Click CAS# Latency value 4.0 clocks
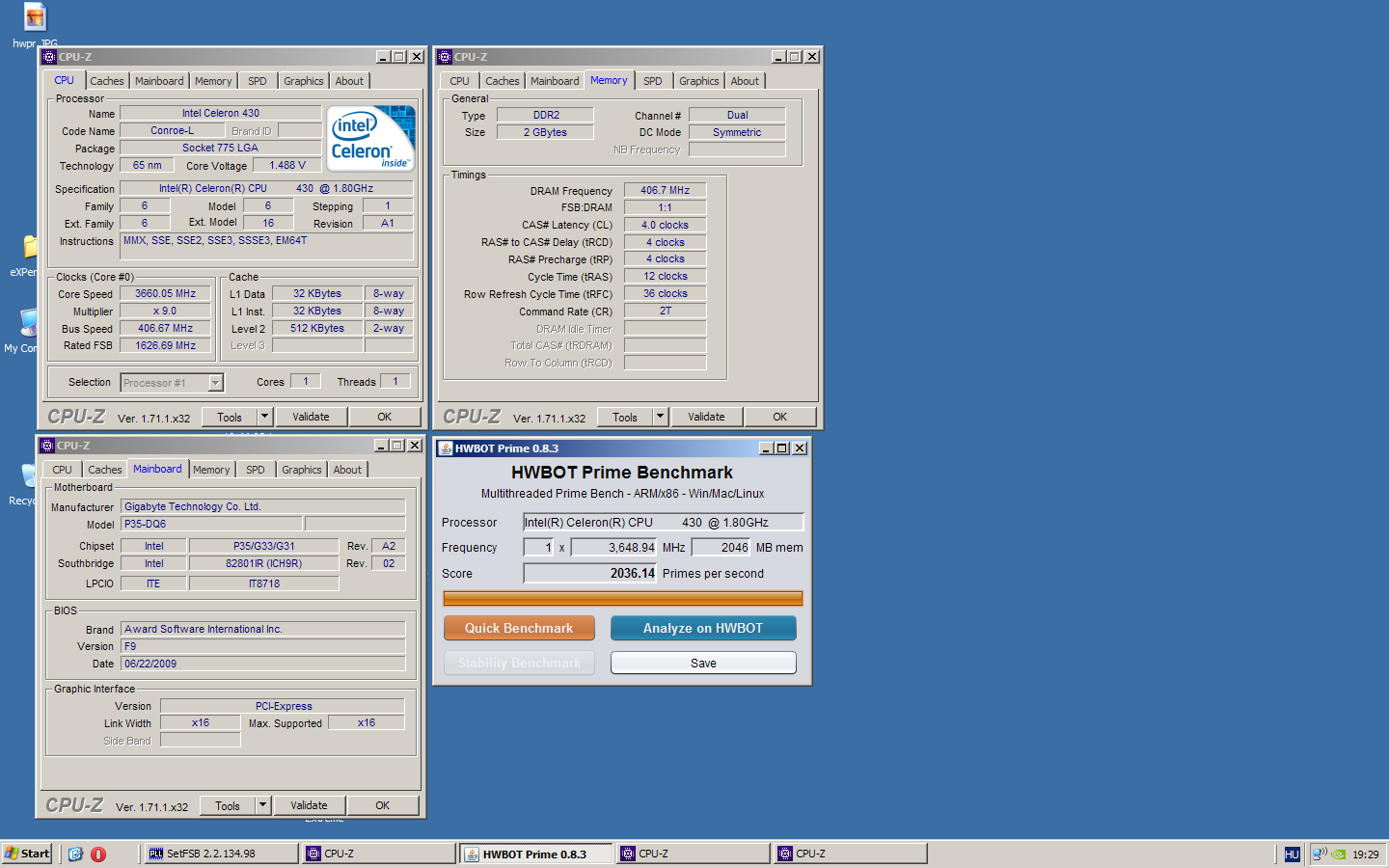Viewport: 1389px width, 868px height. (x=666, y=225)
